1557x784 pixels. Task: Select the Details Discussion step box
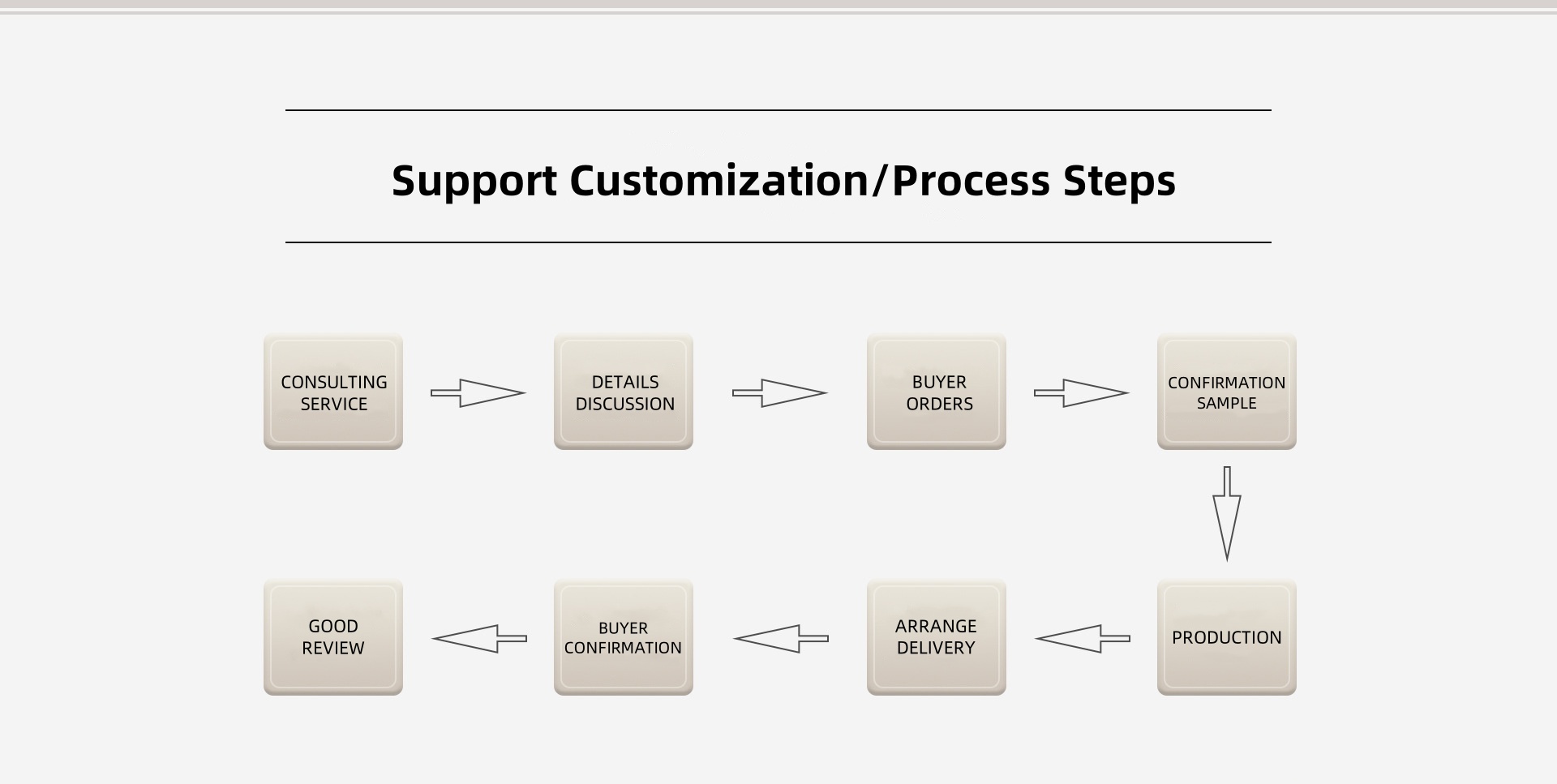click(x=624, y=392)
